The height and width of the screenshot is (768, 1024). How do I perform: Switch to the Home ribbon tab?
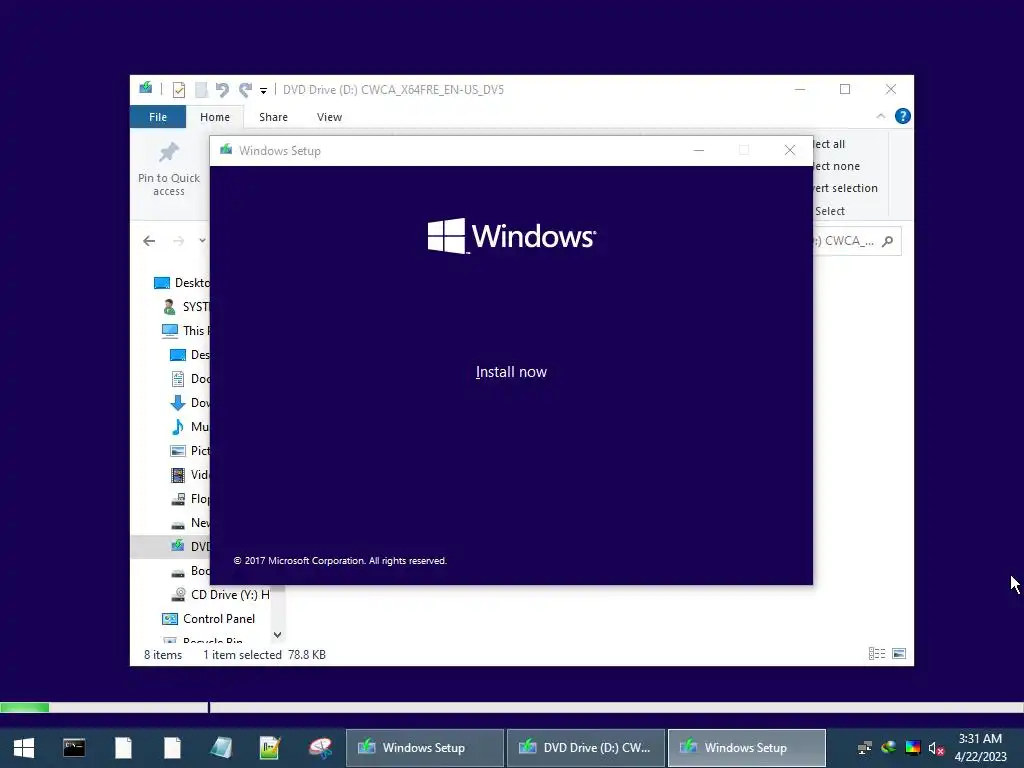[x=215, y=117]
